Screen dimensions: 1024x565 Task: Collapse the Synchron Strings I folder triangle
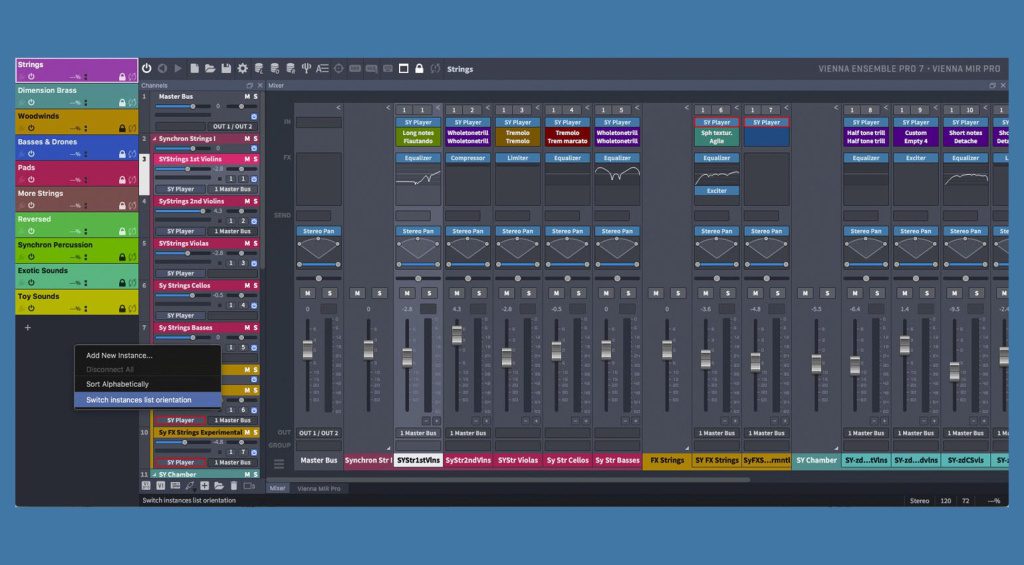(x=155, y=138)
